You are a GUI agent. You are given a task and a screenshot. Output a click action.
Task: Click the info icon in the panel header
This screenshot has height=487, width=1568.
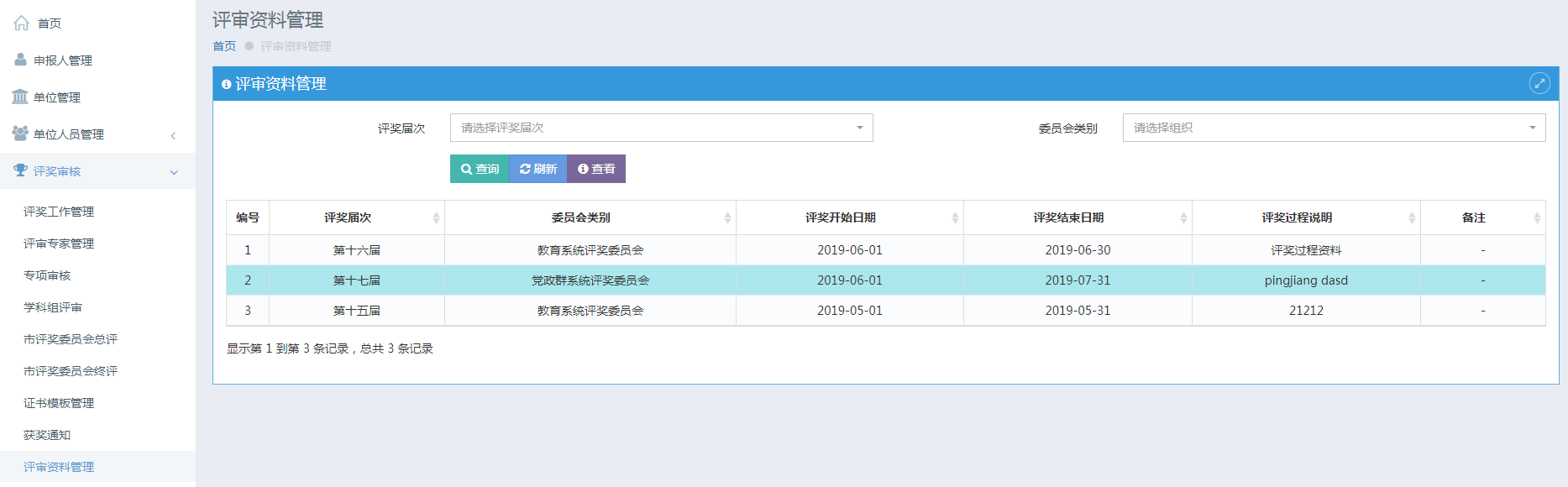(226, 84)
